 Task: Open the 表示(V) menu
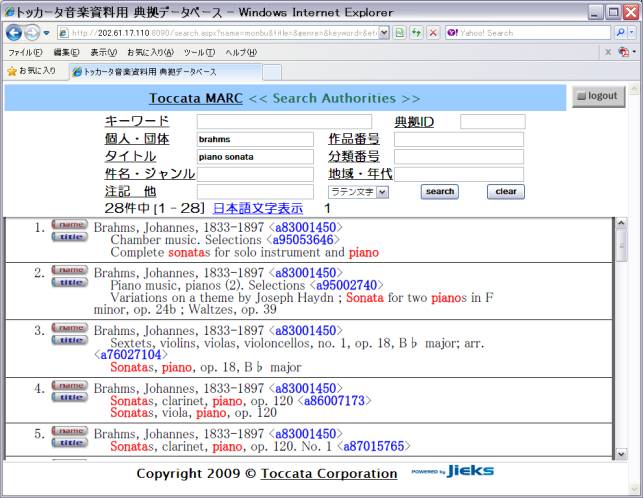pos(103,53)
